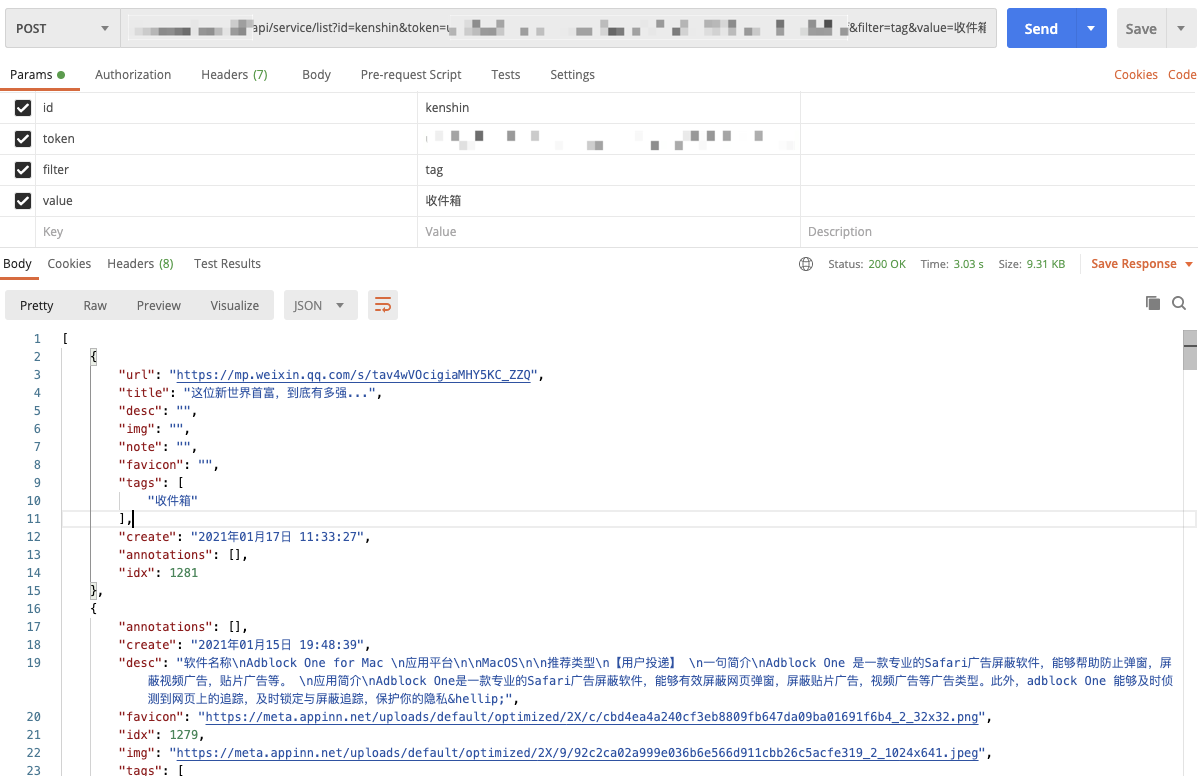Open search in response body

pyautogui.click(x=1179, y=303)
